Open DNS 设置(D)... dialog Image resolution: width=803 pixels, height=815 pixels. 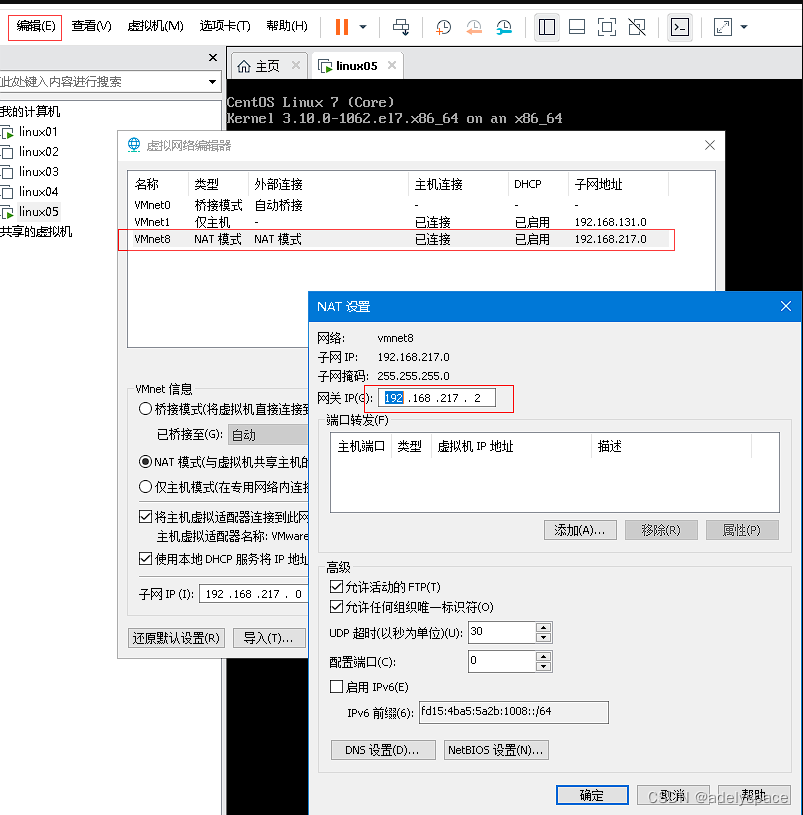pyautogui.click(x=383, y=750)
